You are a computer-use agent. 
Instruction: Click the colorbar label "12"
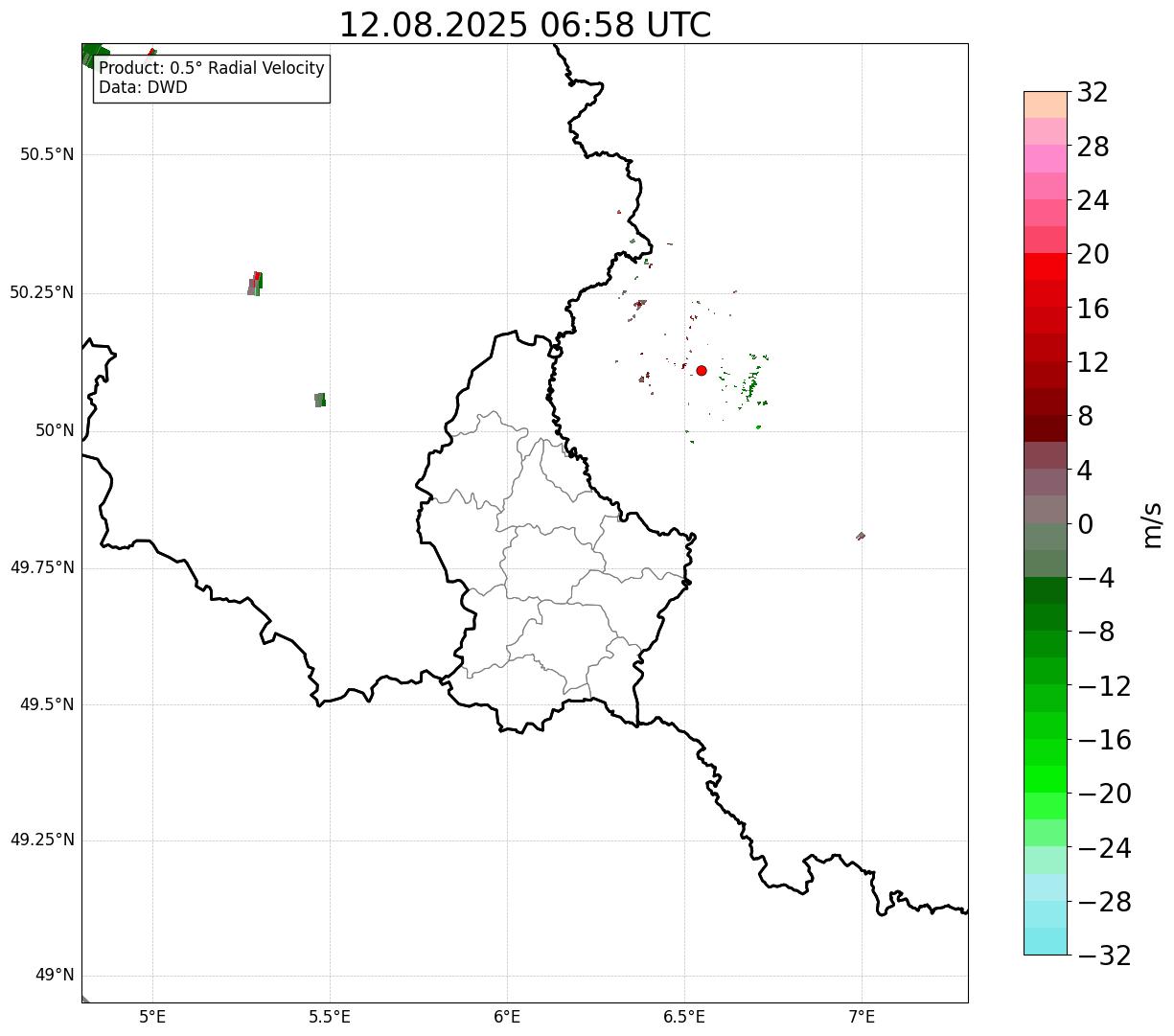coord(1093,362)
